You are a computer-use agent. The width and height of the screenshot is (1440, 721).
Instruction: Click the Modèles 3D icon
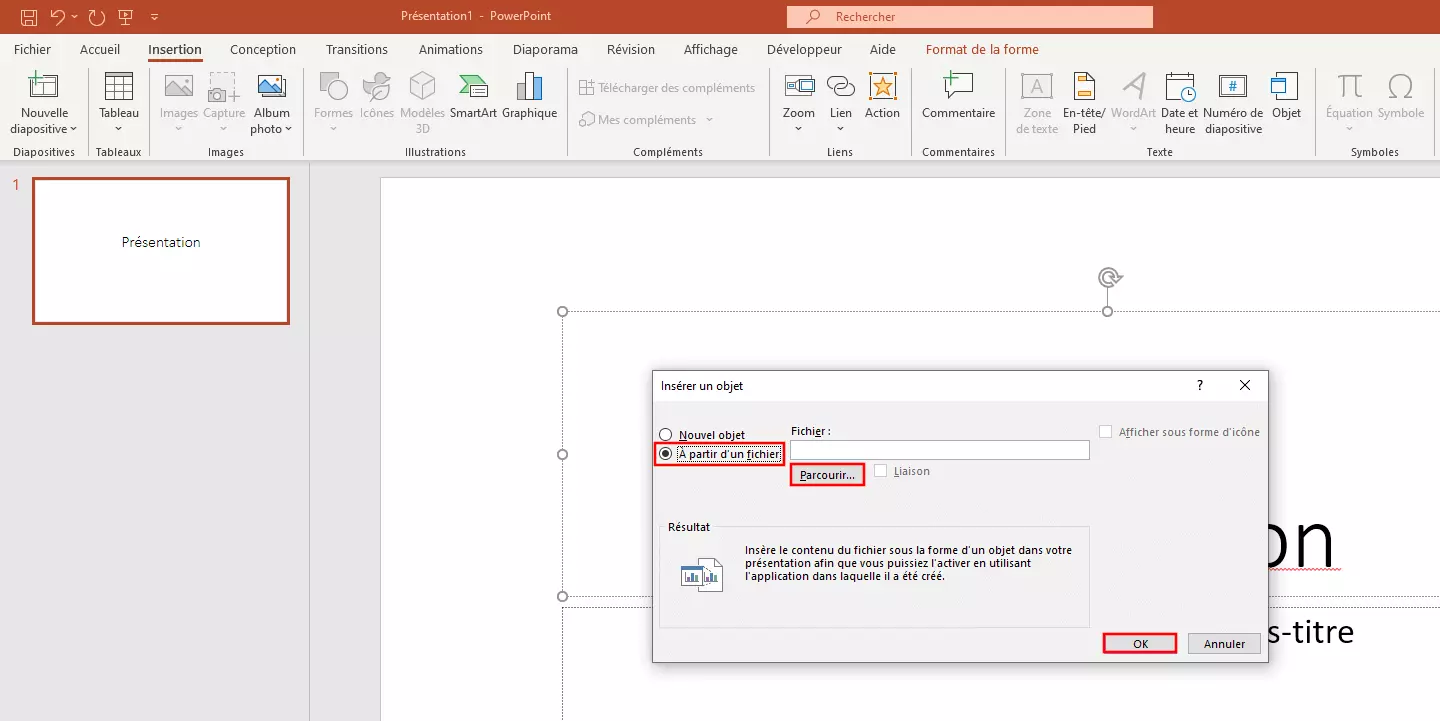(x=423, y=87)
